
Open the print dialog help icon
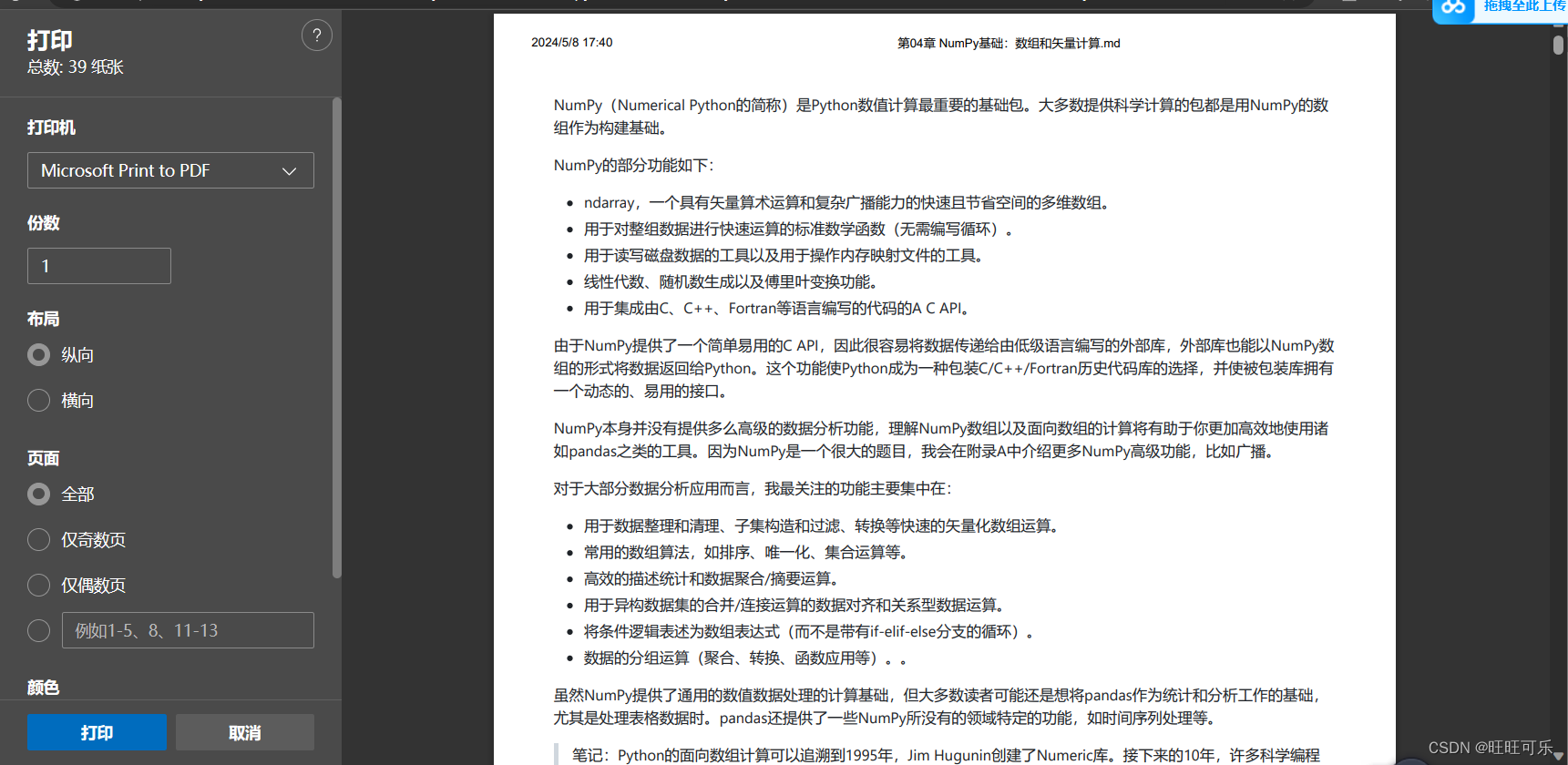pos(316,36)
